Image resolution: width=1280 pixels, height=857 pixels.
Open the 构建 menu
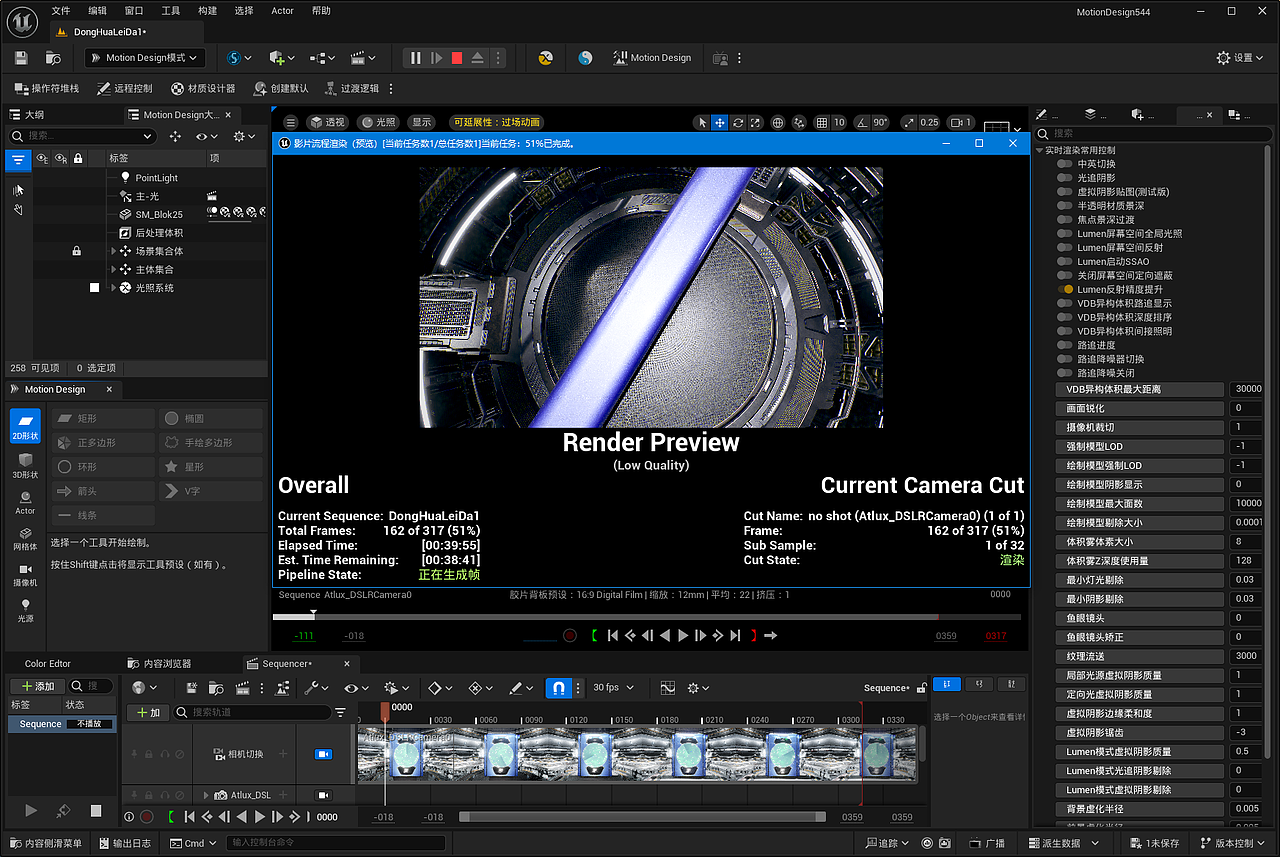[207, 11]
